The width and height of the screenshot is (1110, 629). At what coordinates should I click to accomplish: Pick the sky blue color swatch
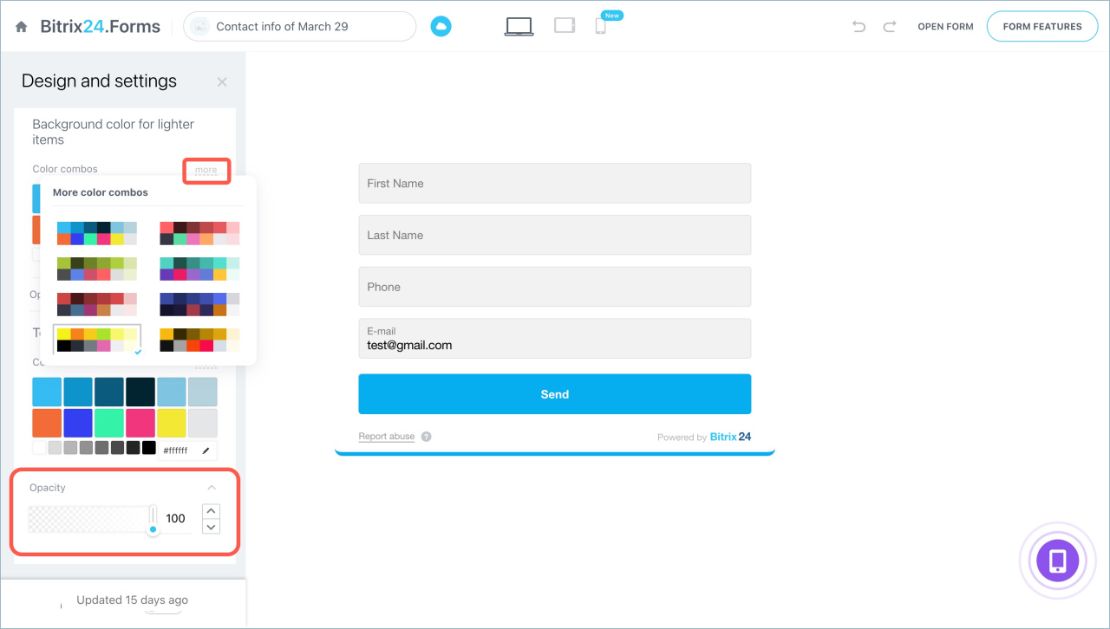pyautogui.click(x=47, y=392)
